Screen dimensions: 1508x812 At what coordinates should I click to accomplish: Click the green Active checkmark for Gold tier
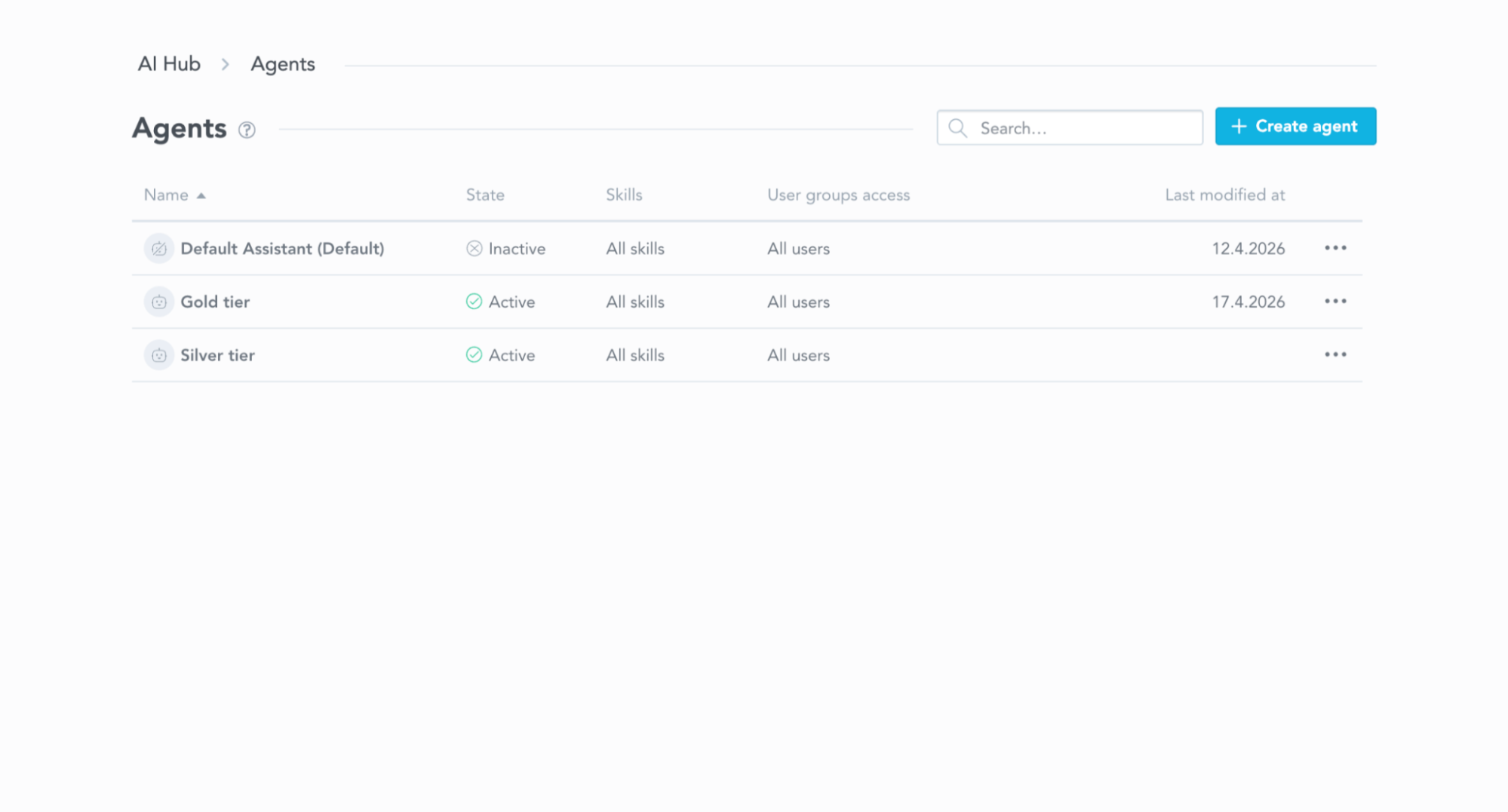coord(474,302)
